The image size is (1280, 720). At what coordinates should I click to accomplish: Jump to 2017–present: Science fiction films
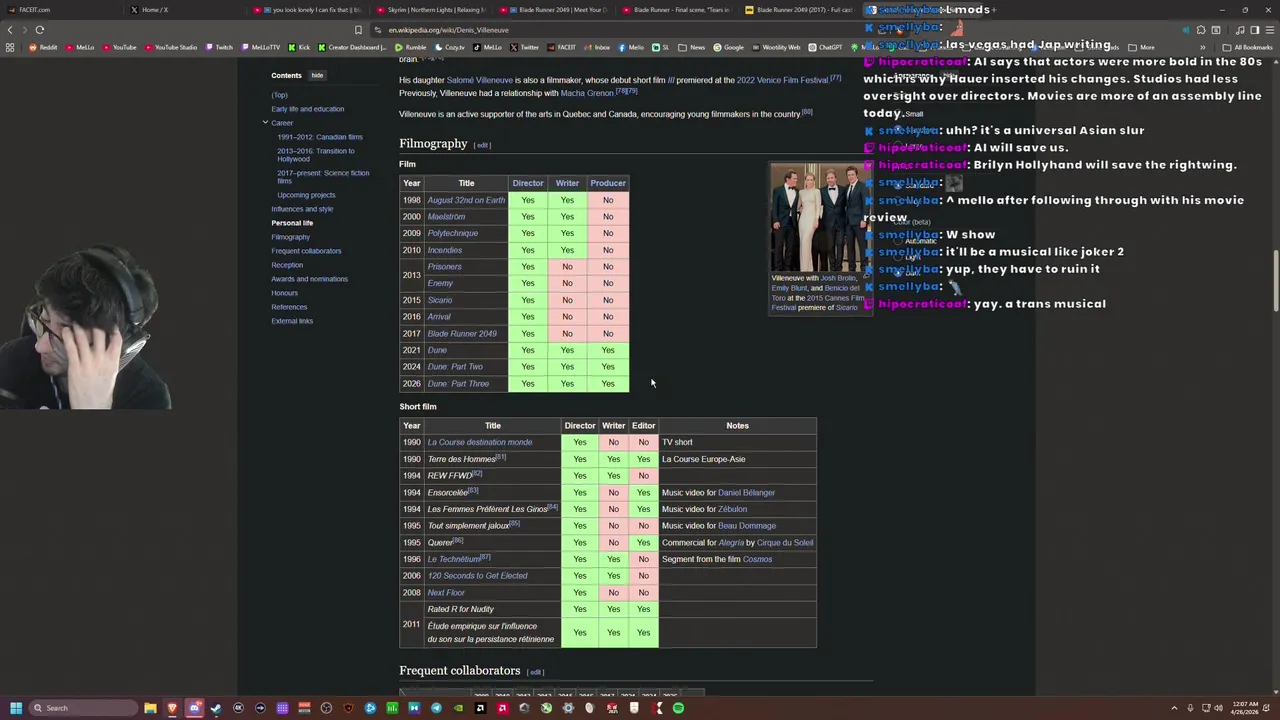click(323, 177)
